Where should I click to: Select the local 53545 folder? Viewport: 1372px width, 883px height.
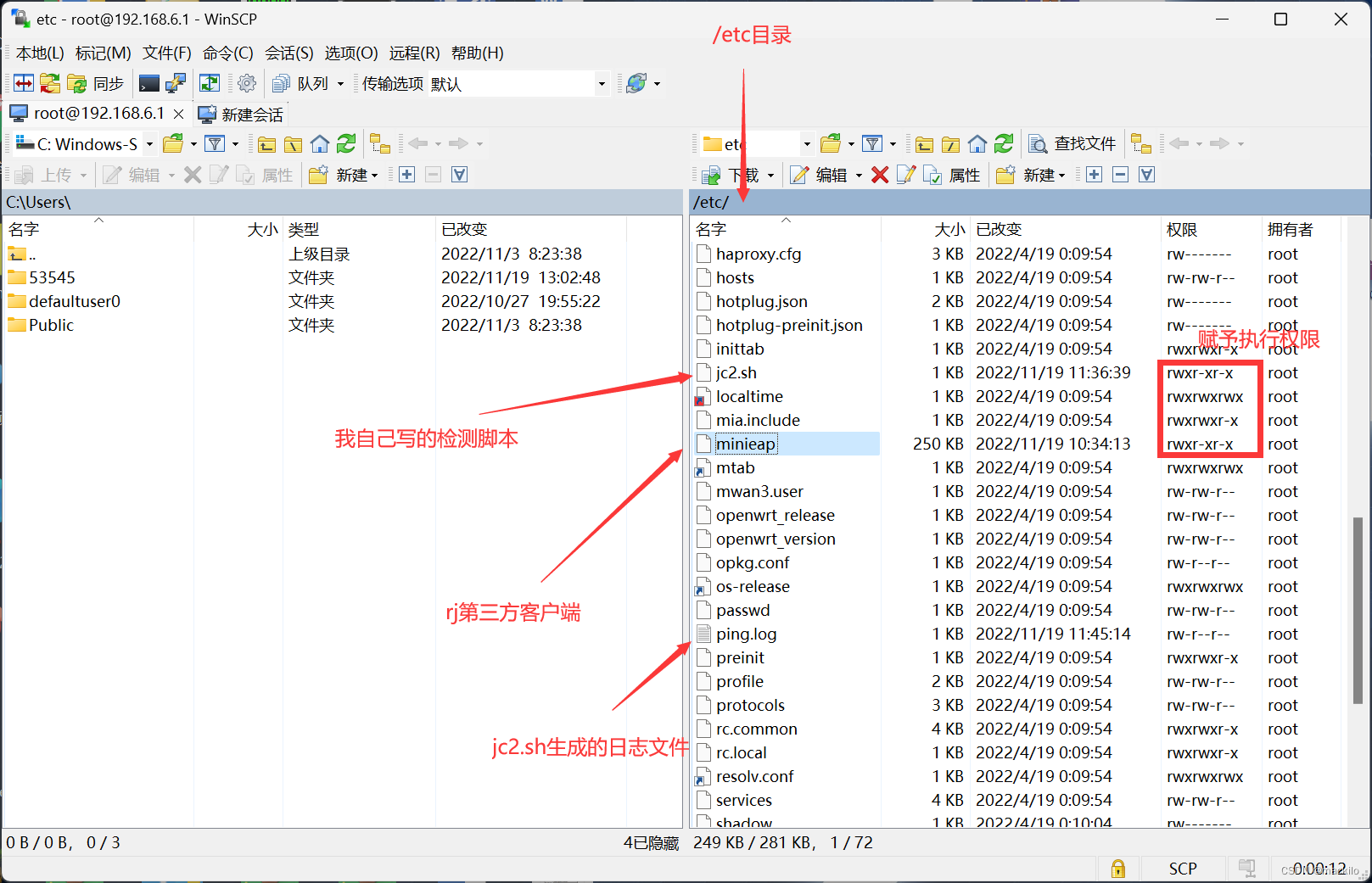[52, 277]
